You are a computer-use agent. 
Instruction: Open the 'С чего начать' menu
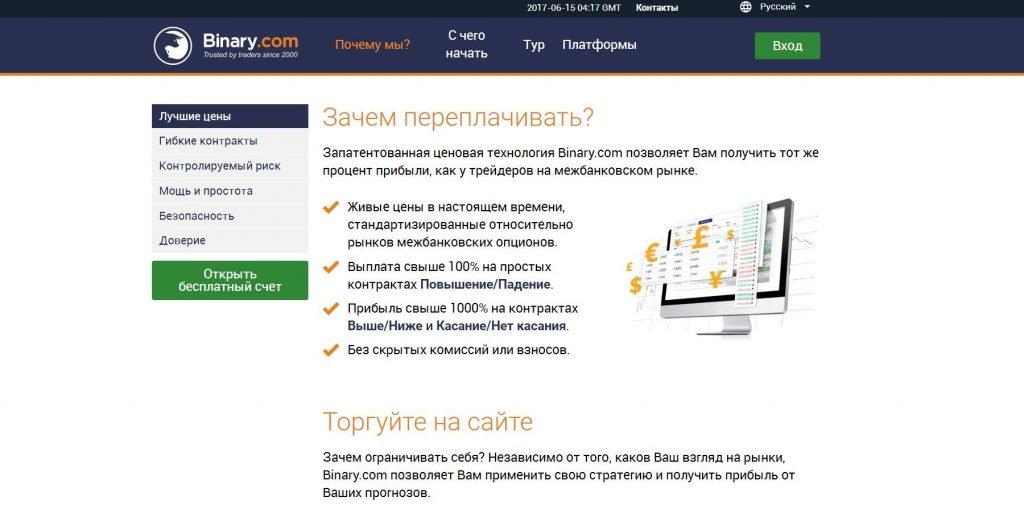[467, 45]
